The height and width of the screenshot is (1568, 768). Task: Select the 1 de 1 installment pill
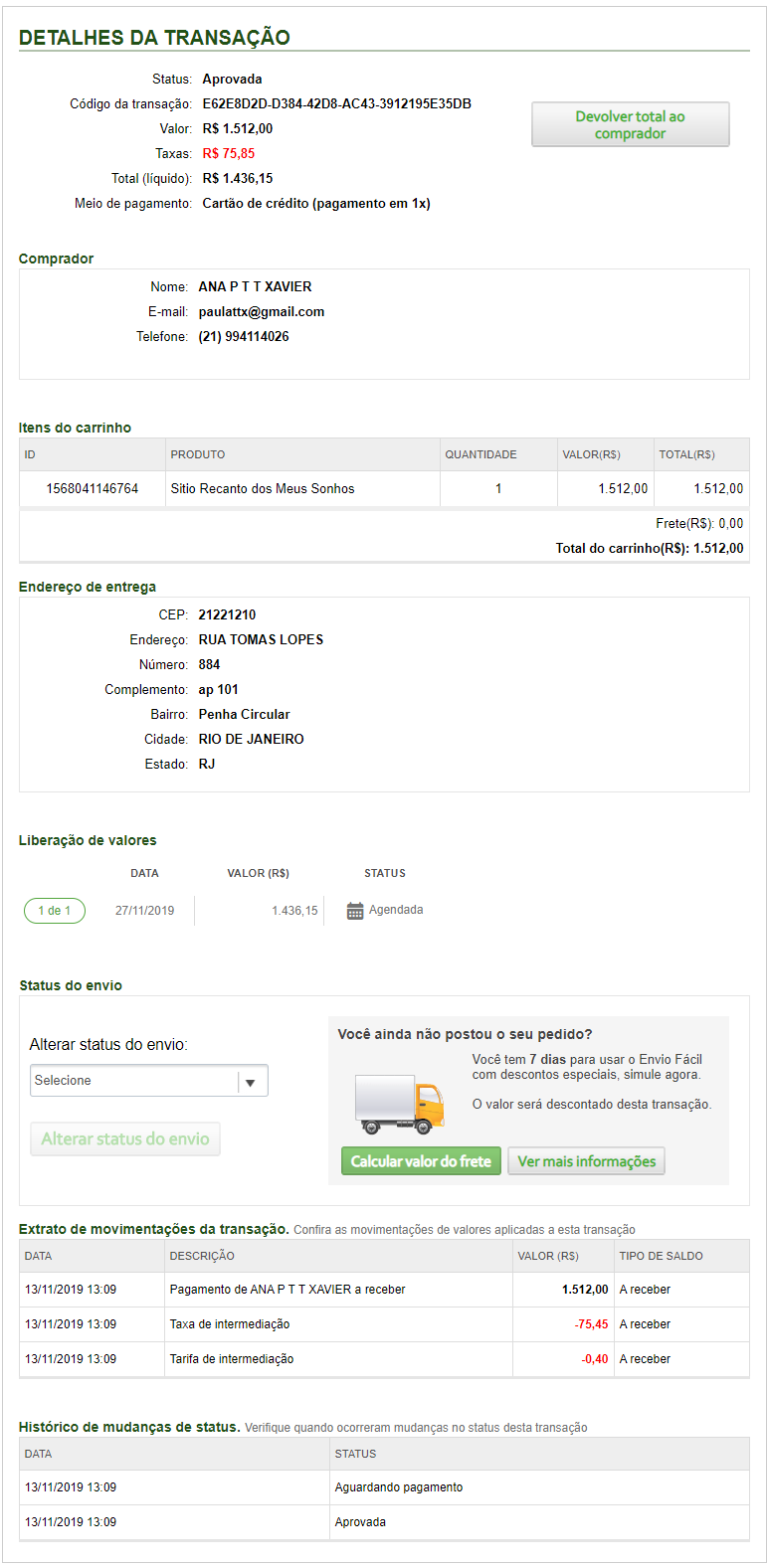click(x=55, y=911)
